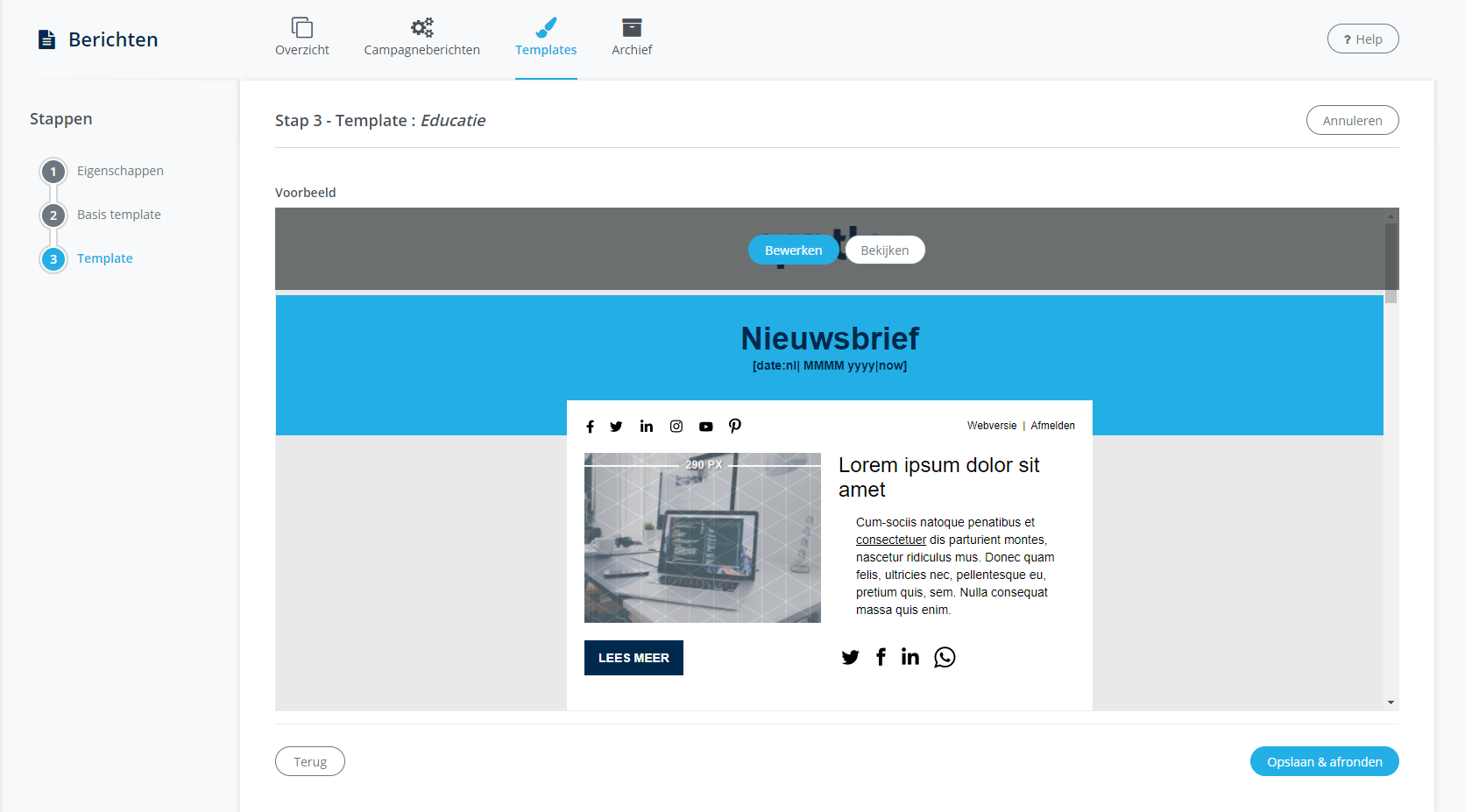Cancel with the Annuleren button
1465x812 pixels.
click(x=1352, y=120)
